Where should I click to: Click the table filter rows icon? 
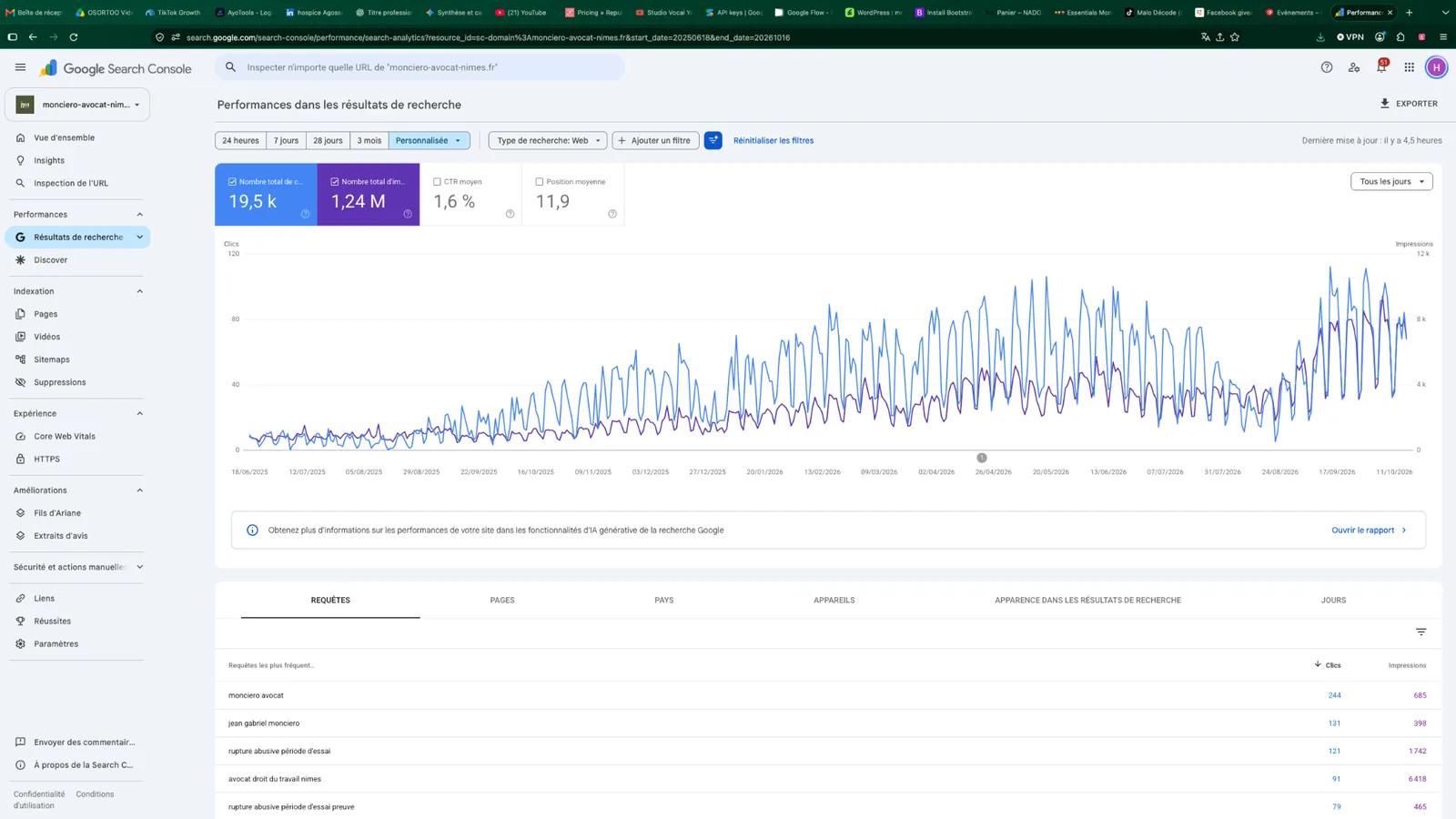(x=1421, y=632)
